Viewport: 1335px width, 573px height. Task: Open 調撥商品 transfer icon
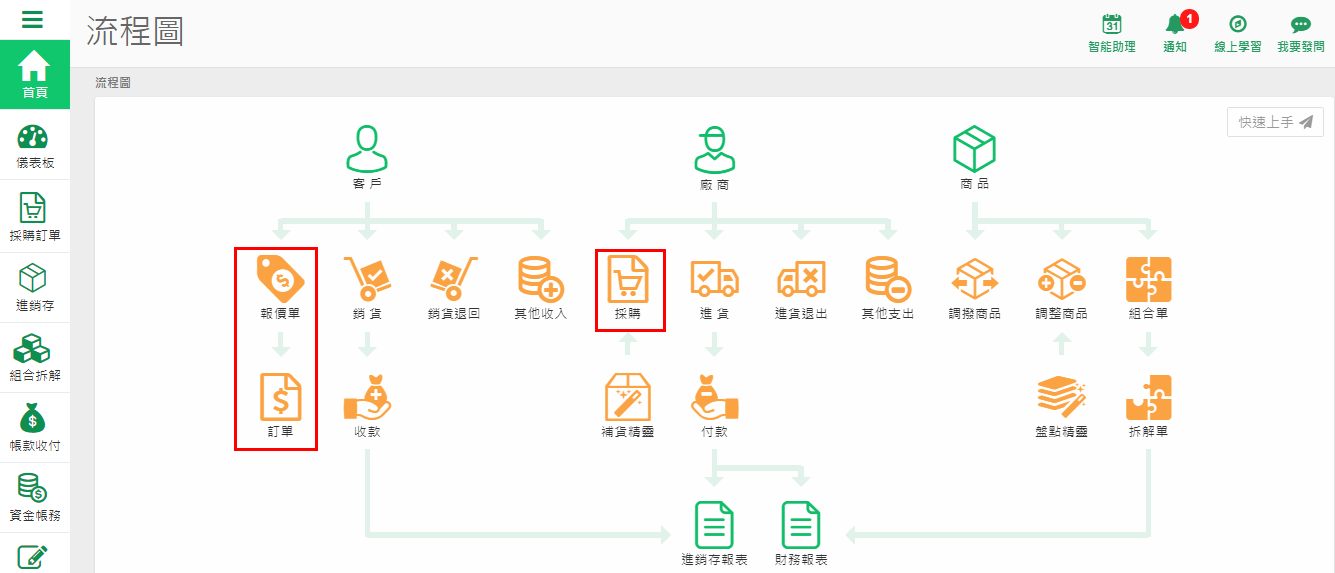coord(975,278)
